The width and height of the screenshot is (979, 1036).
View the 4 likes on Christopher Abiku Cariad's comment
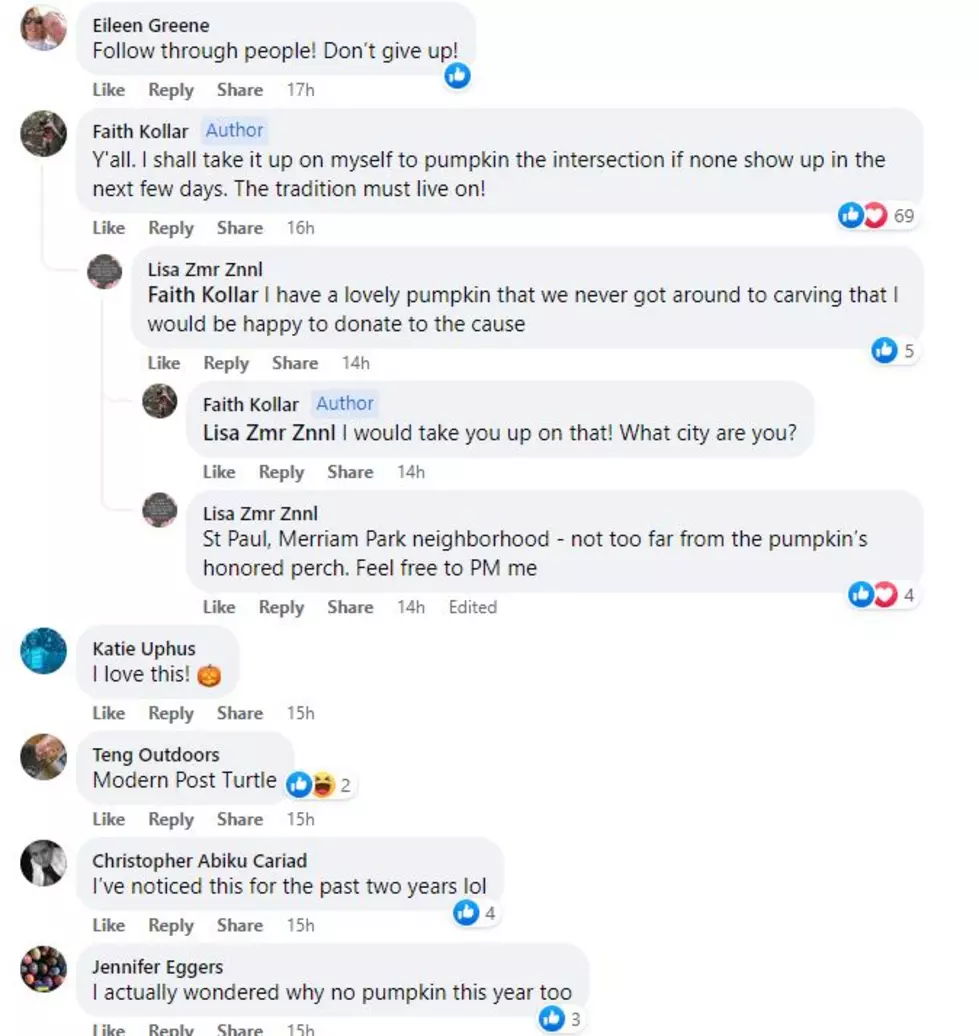[475, 913]
